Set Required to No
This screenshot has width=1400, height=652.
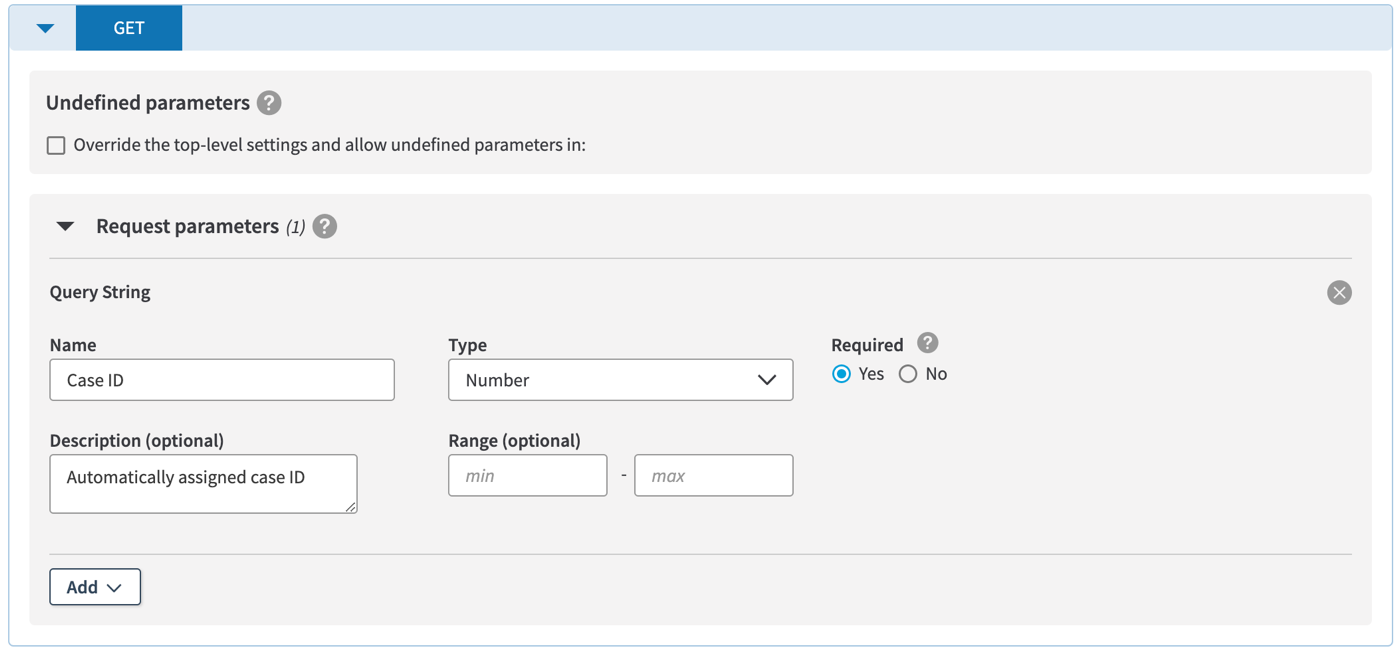908,374
